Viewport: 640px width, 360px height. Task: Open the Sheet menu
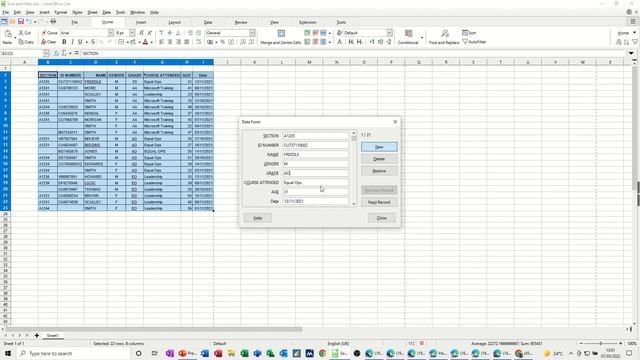coord(93,12)
